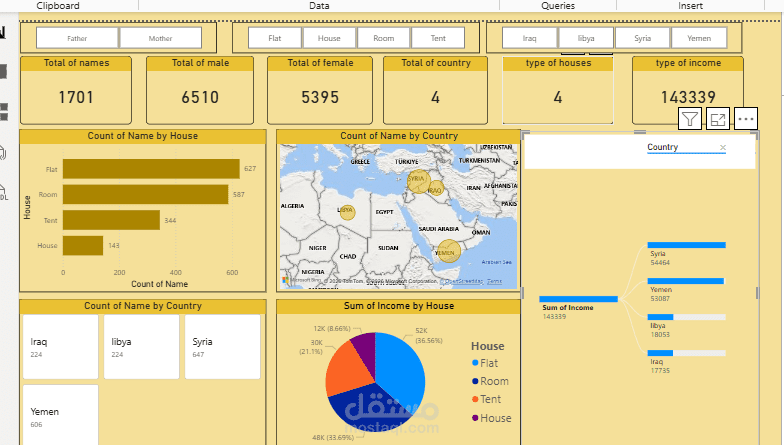Click the Room legend color marker

tap(475, 381)
